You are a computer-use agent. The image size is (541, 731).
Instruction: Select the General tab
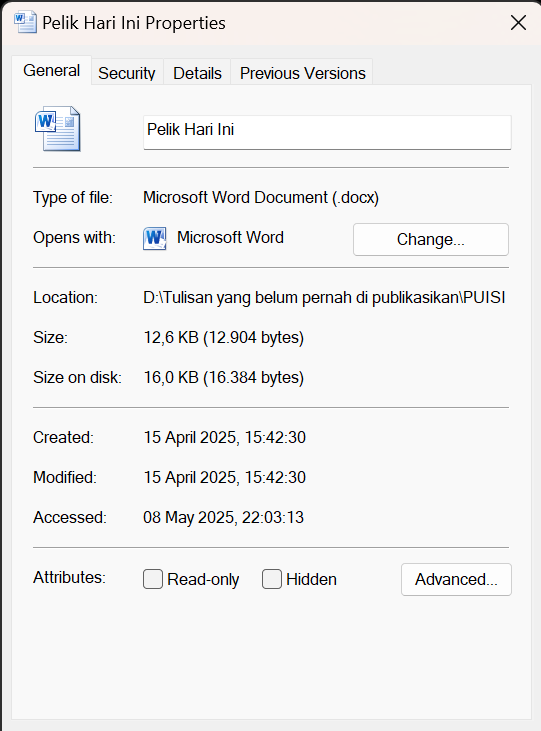(x=52, y=70)
